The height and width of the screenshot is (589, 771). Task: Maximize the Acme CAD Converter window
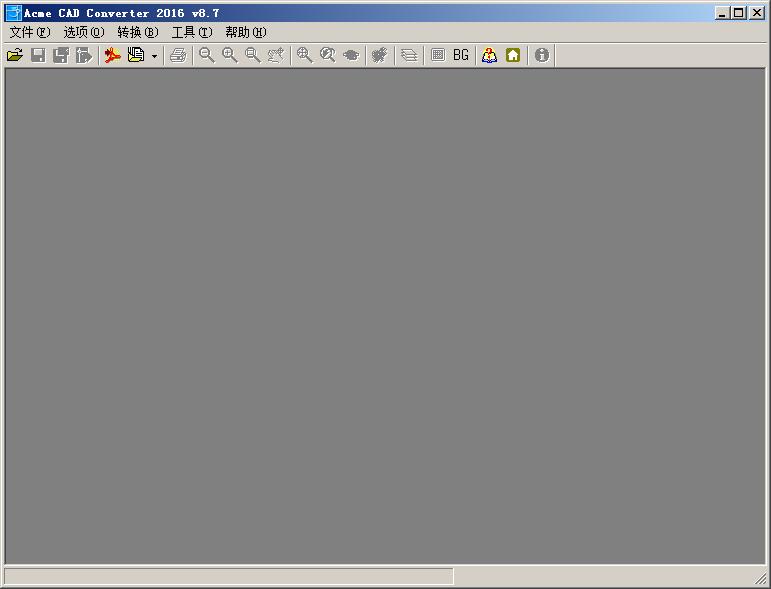click(x=738, y=13)
